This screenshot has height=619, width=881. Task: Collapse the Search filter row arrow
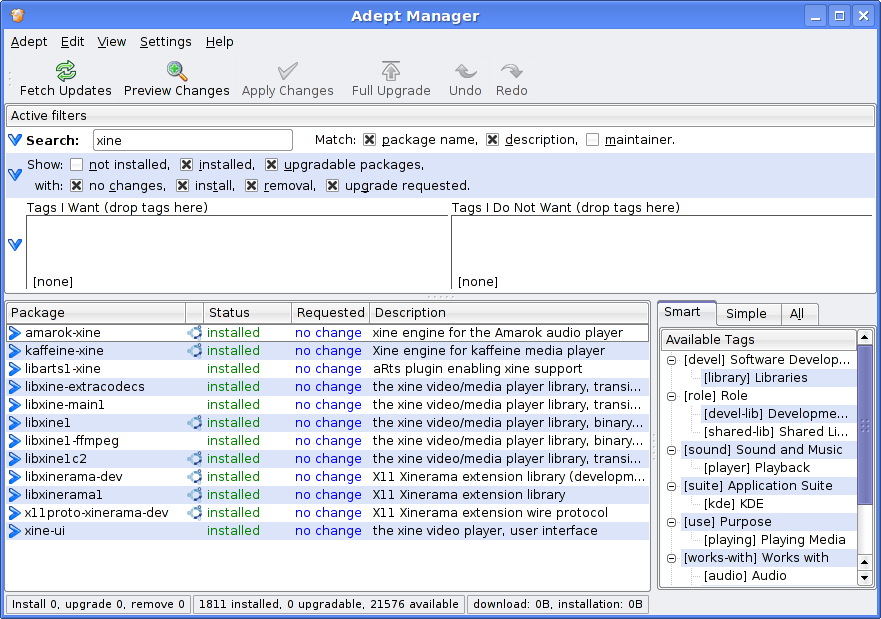tap(15, 140)
